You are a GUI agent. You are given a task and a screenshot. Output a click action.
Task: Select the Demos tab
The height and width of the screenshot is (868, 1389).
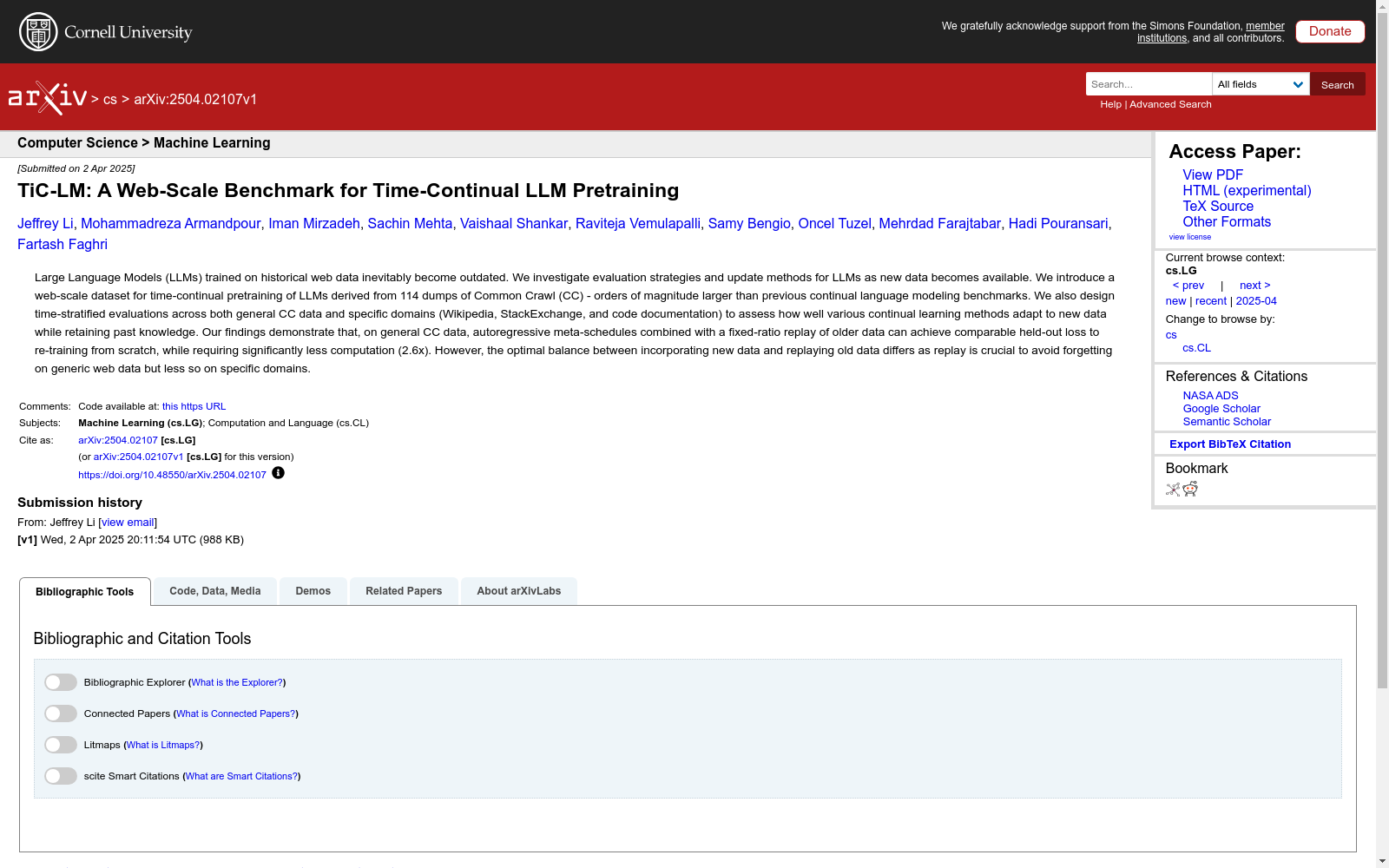(x=313, y=591)
